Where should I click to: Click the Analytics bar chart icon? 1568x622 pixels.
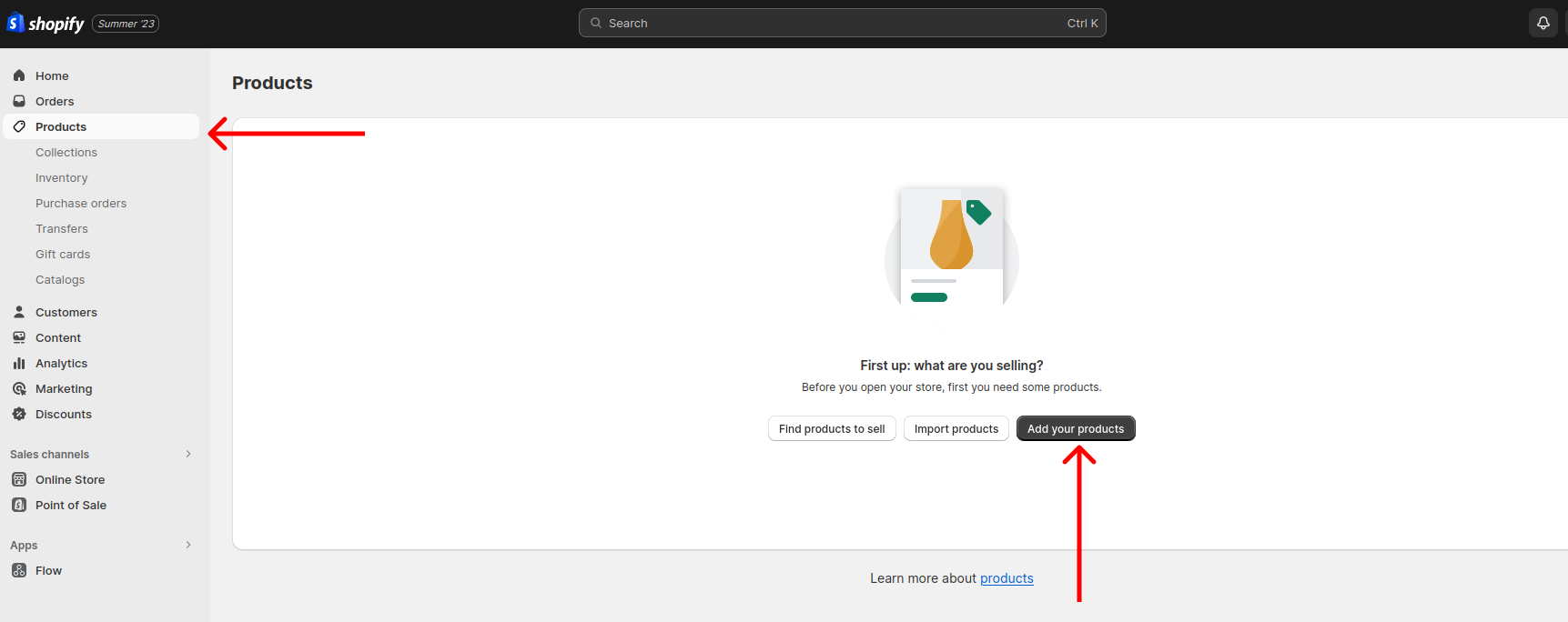pos(19,363)
